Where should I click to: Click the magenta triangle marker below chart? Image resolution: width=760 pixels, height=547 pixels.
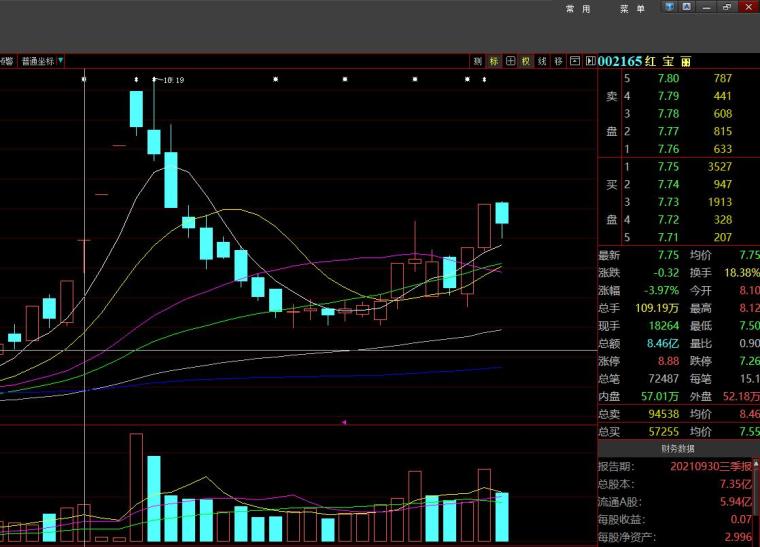point(344,422)
